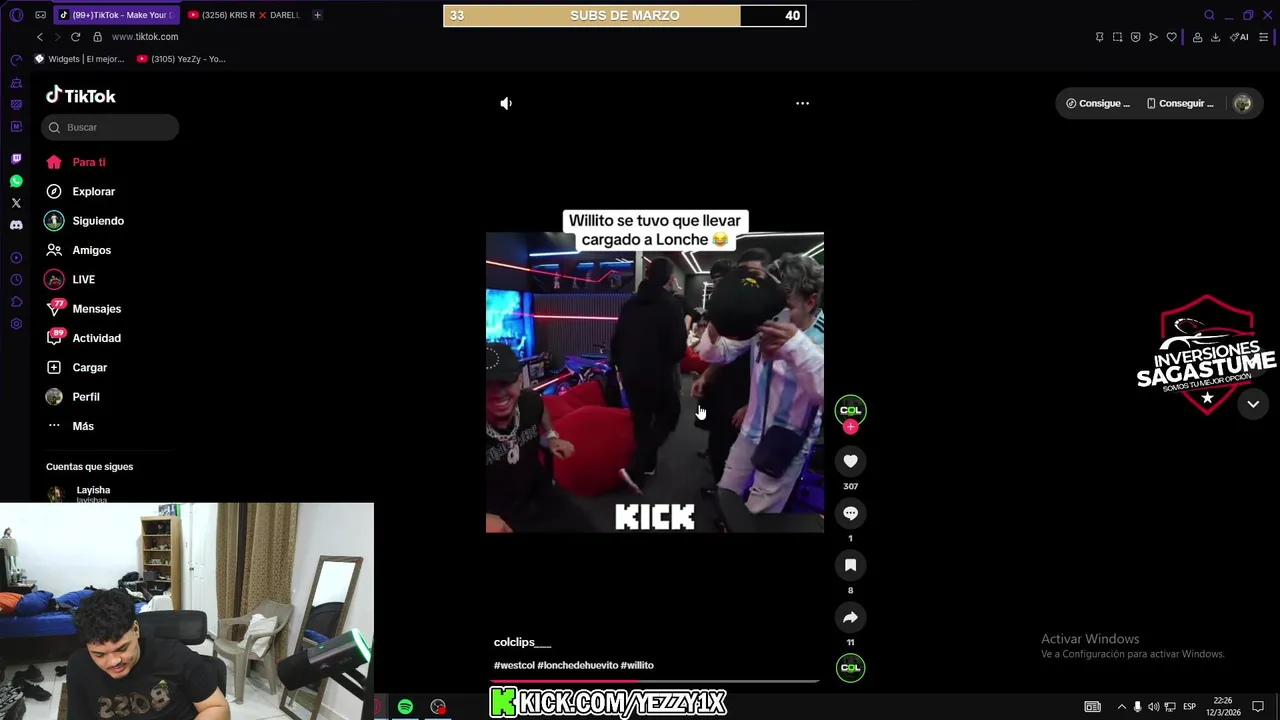
Task: Open the comments bubble icon
Action: [x=850, y=513]
